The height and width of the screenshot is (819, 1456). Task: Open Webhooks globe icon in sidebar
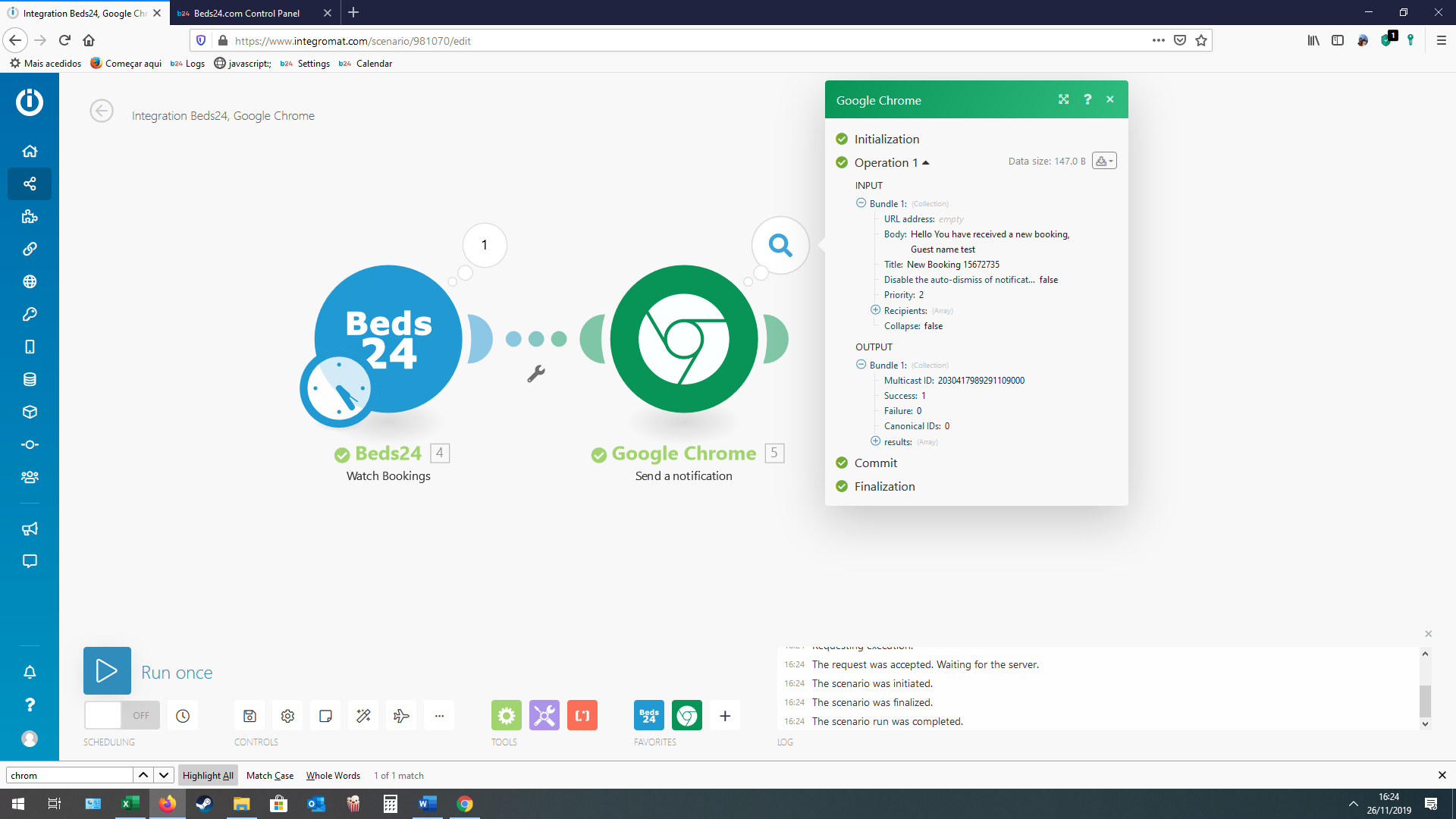pos(30,281)
